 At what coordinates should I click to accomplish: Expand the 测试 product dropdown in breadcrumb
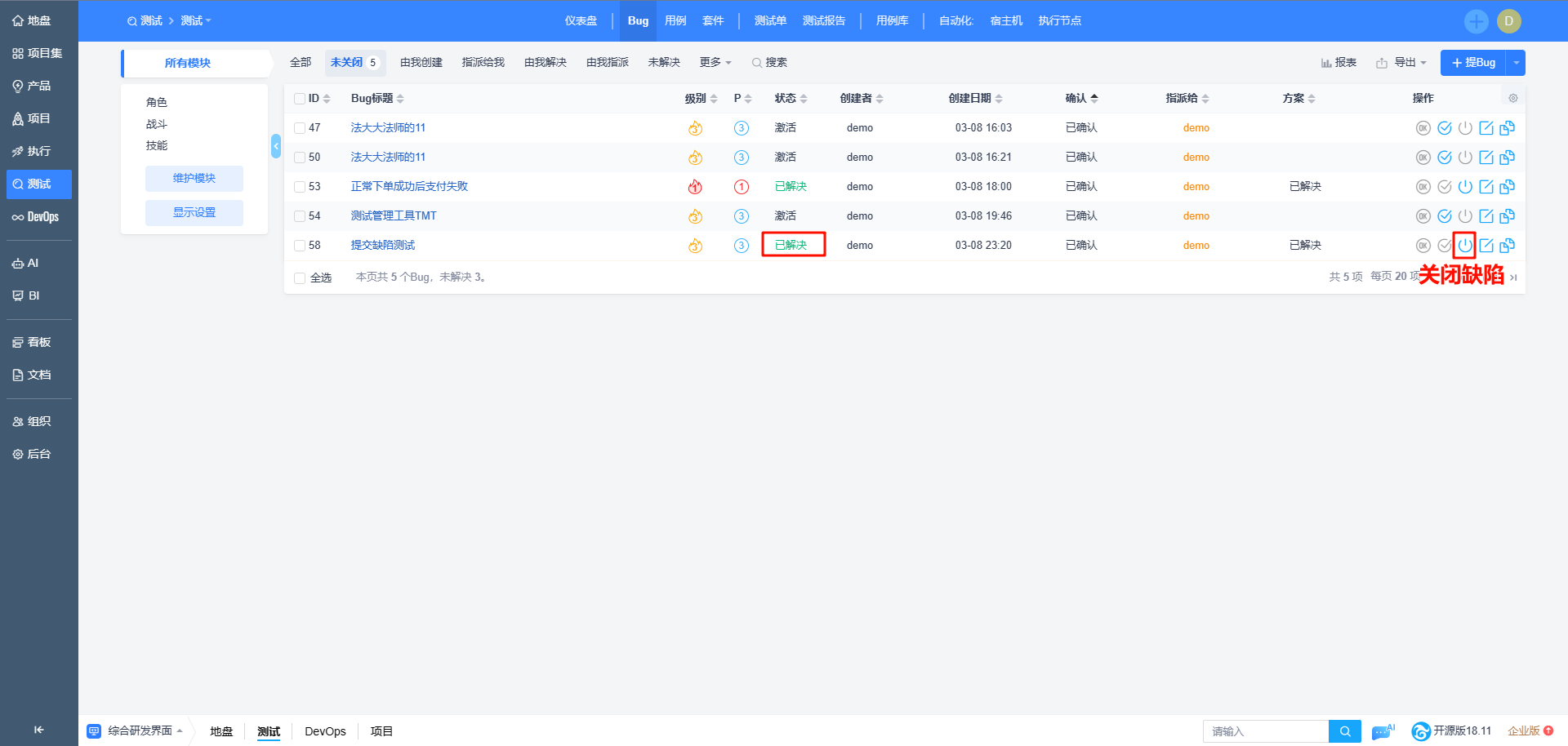[x=196, y=21]
